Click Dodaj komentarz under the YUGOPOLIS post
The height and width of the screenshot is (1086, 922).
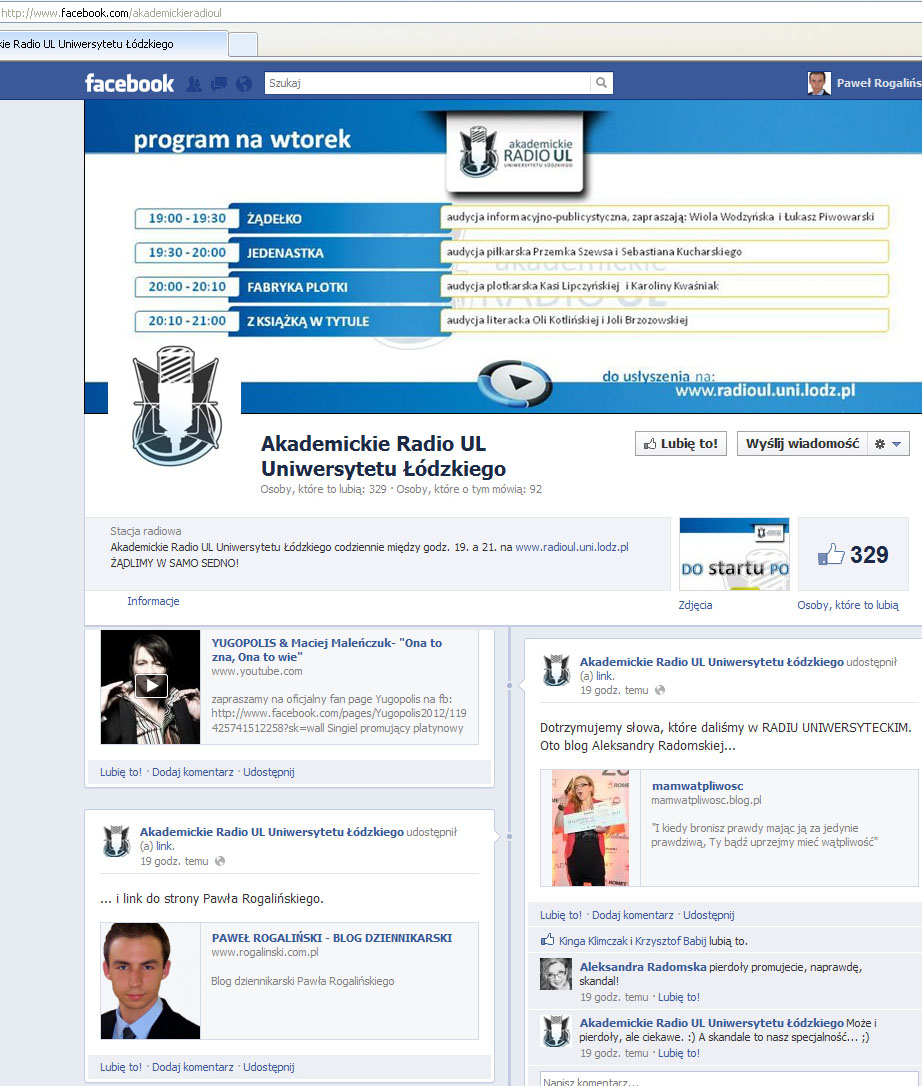click(193, 772)
